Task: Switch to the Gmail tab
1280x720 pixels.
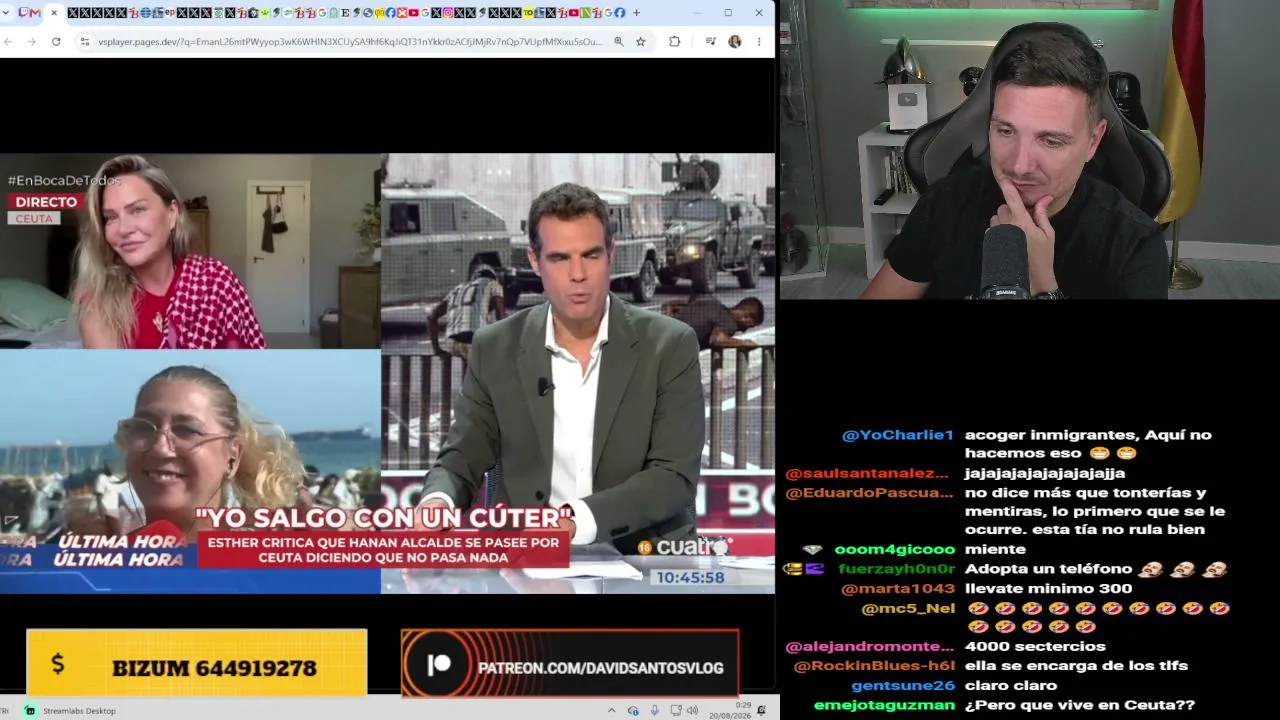Action: point(36,13)
